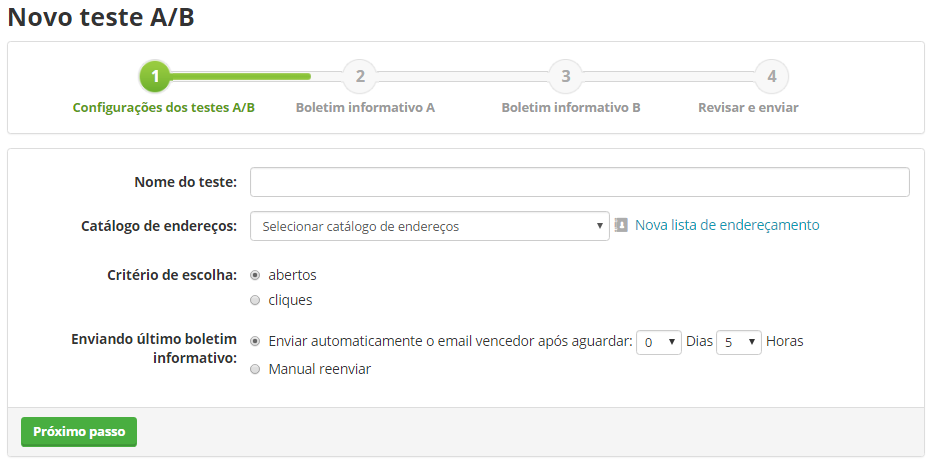Click the 'Próximo passo' button
936x471 pixels.
point(79,432)
